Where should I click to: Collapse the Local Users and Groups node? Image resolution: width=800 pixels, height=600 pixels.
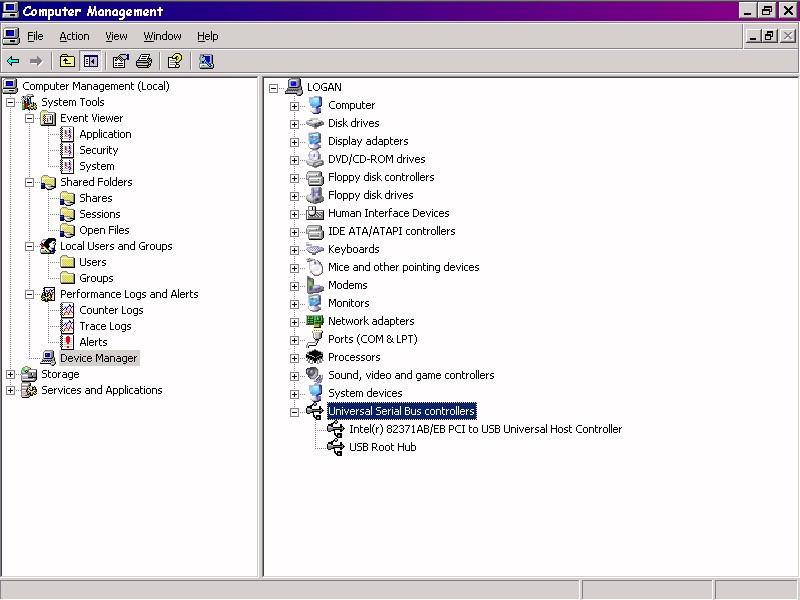point(30,246)
